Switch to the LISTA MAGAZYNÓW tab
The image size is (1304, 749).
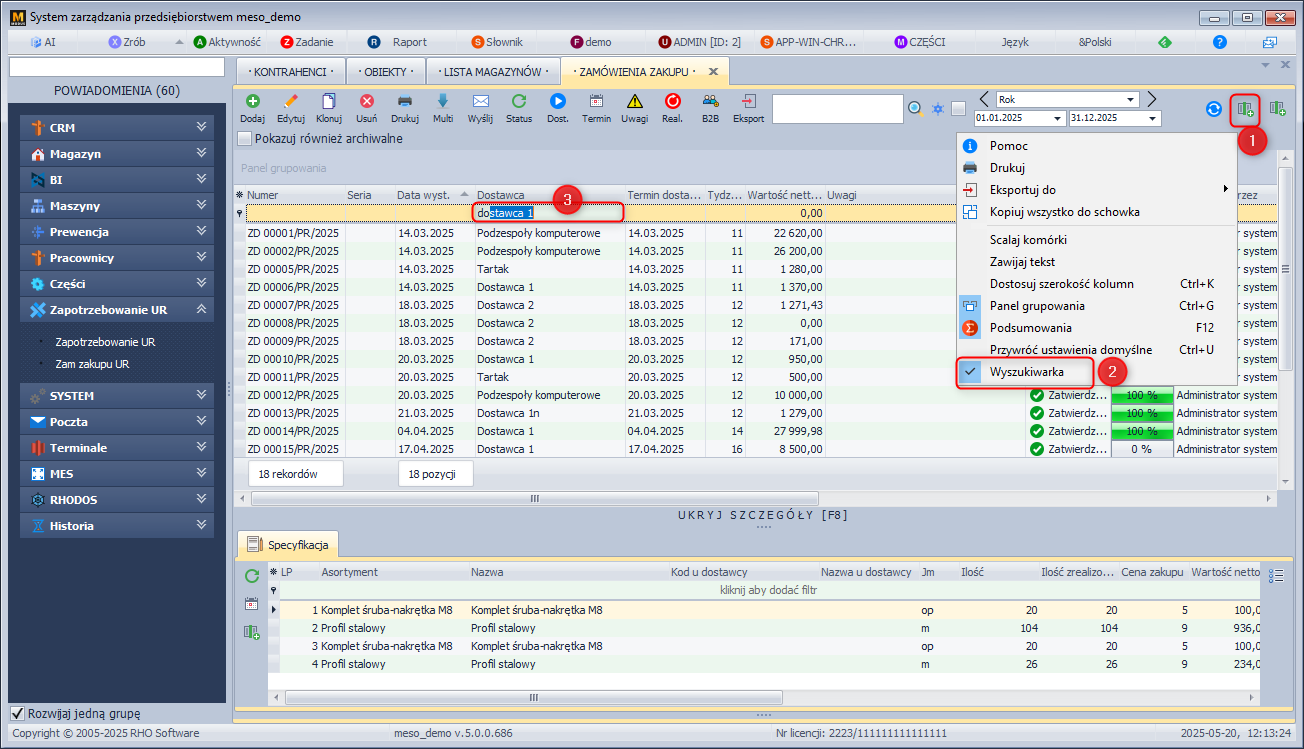[493, 72]
